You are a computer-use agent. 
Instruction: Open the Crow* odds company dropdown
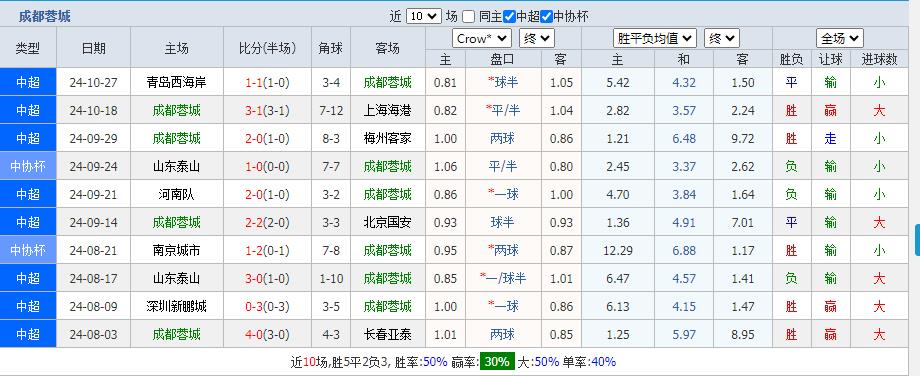(x=482, y=39)
